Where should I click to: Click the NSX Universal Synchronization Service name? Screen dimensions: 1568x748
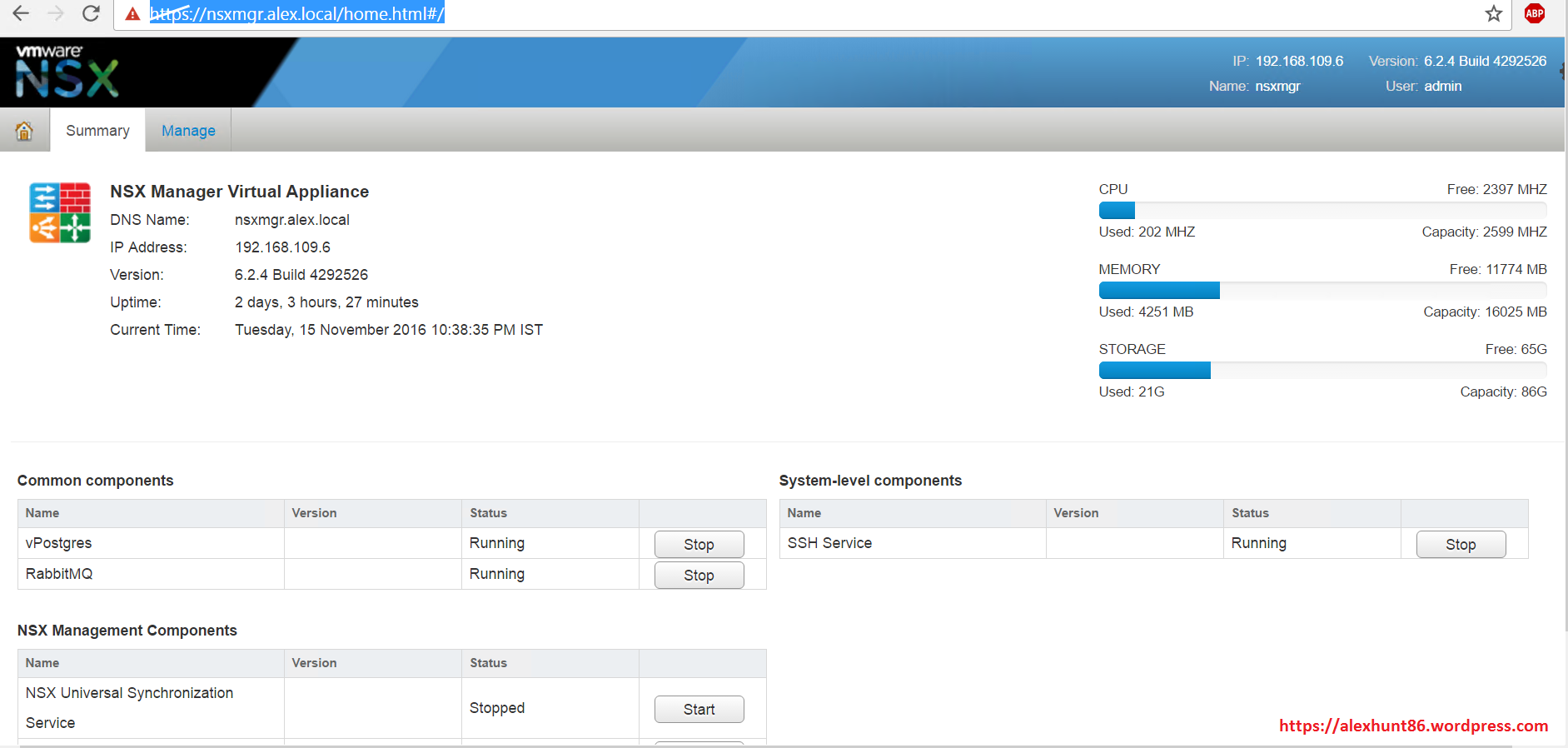point(129,708)
